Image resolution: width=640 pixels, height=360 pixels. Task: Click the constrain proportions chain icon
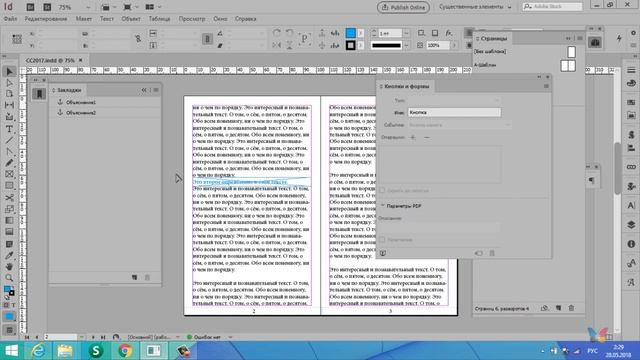coord(138,39)
